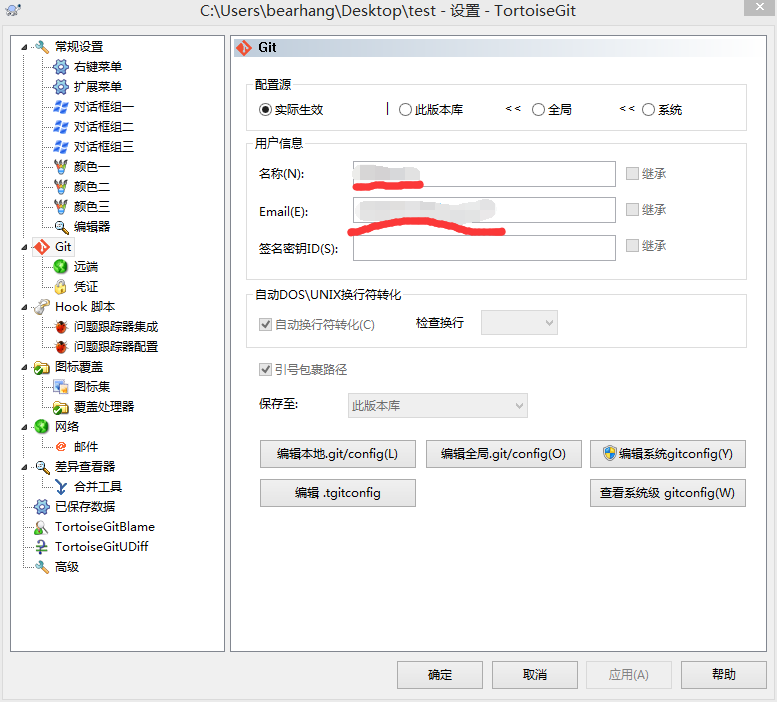Image resolution: width=777 pixels, height=702 pixels.
Task: Open the 远端 settings page
Action: 86,267
